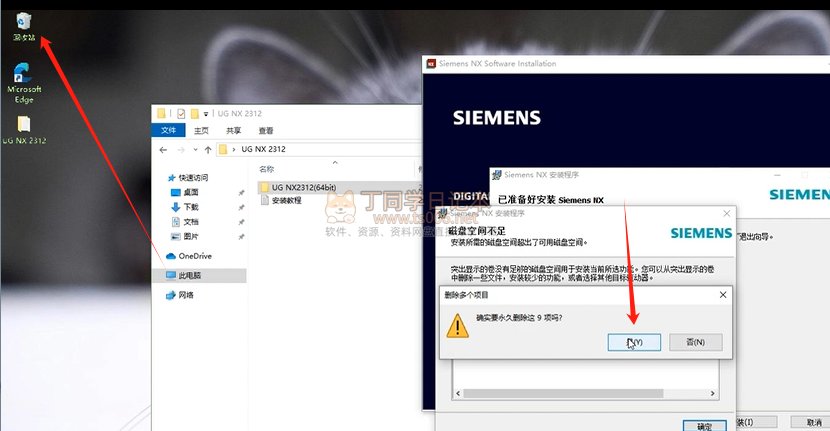Sort files by the 名称 column header
This screenshot has height=431, width=830.
click(267, 169)
